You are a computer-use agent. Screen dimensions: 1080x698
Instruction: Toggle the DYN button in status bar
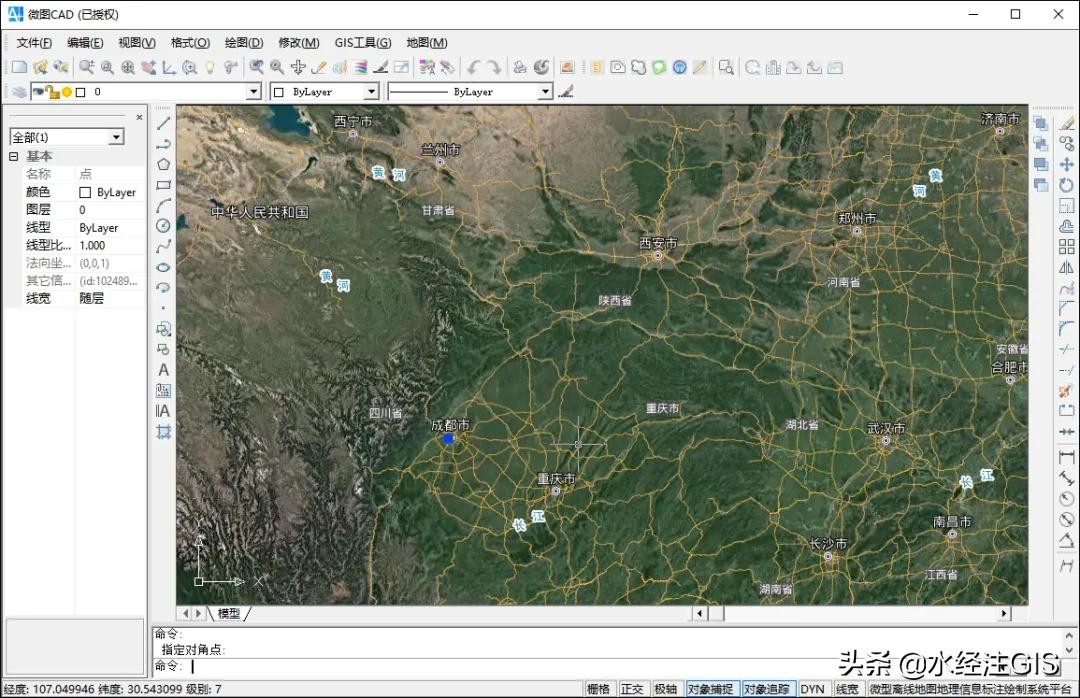pos(813,689)
